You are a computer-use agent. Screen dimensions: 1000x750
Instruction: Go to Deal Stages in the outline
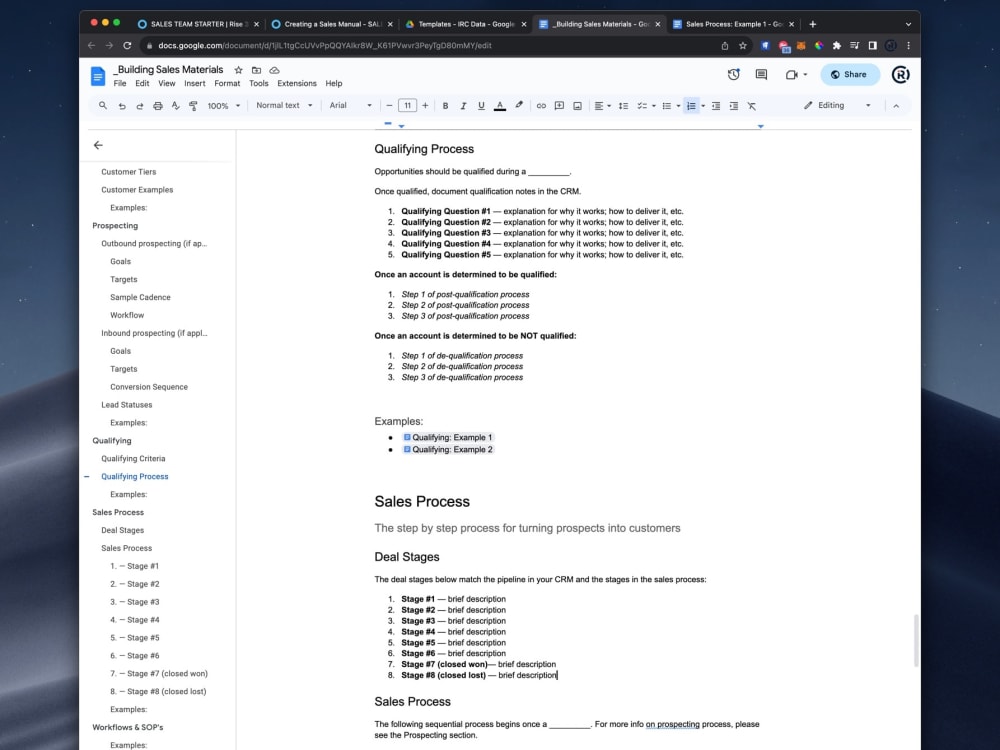click(x=122, y=531)
